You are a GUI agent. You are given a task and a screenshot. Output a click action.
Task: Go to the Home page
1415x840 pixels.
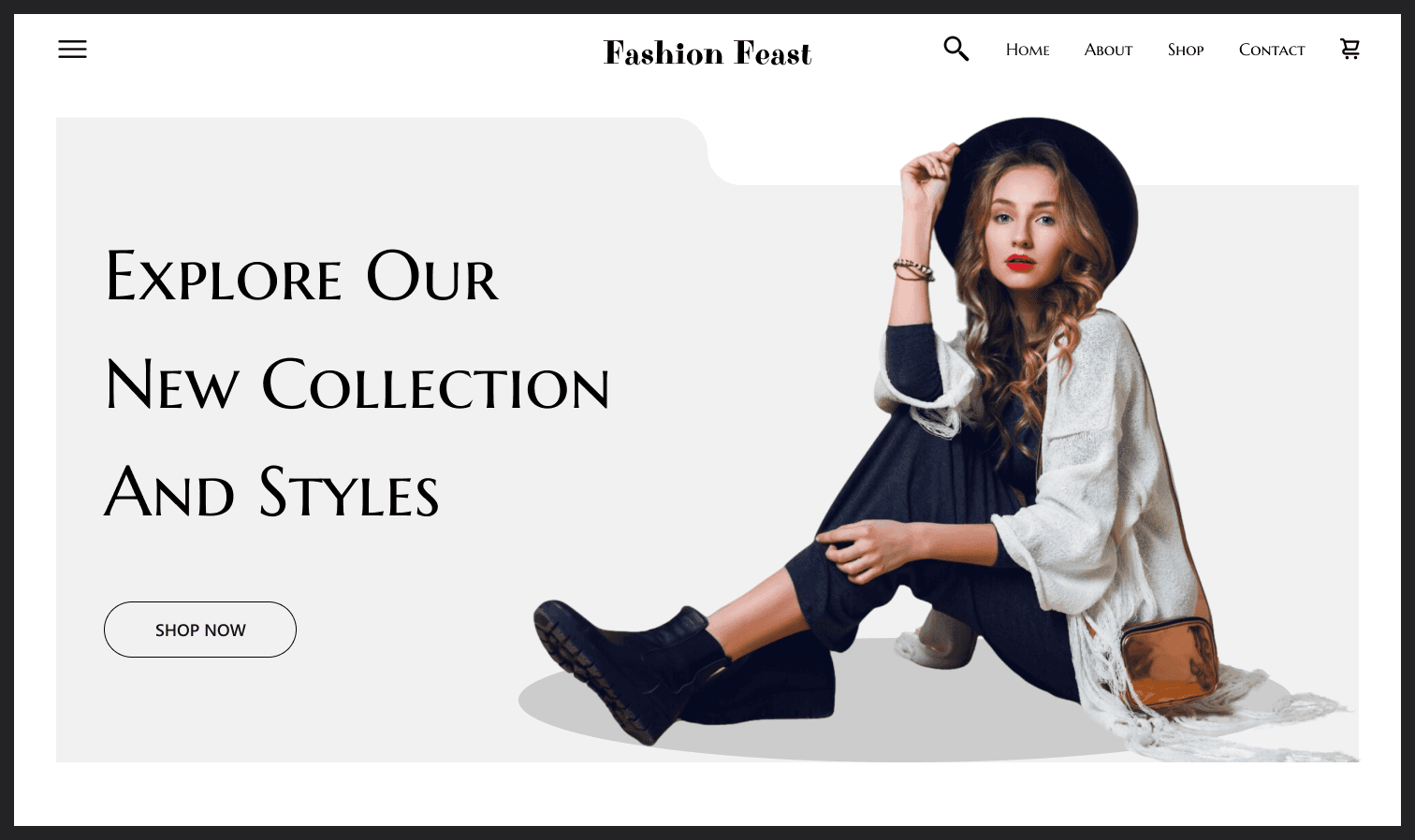pos(1028,50)
